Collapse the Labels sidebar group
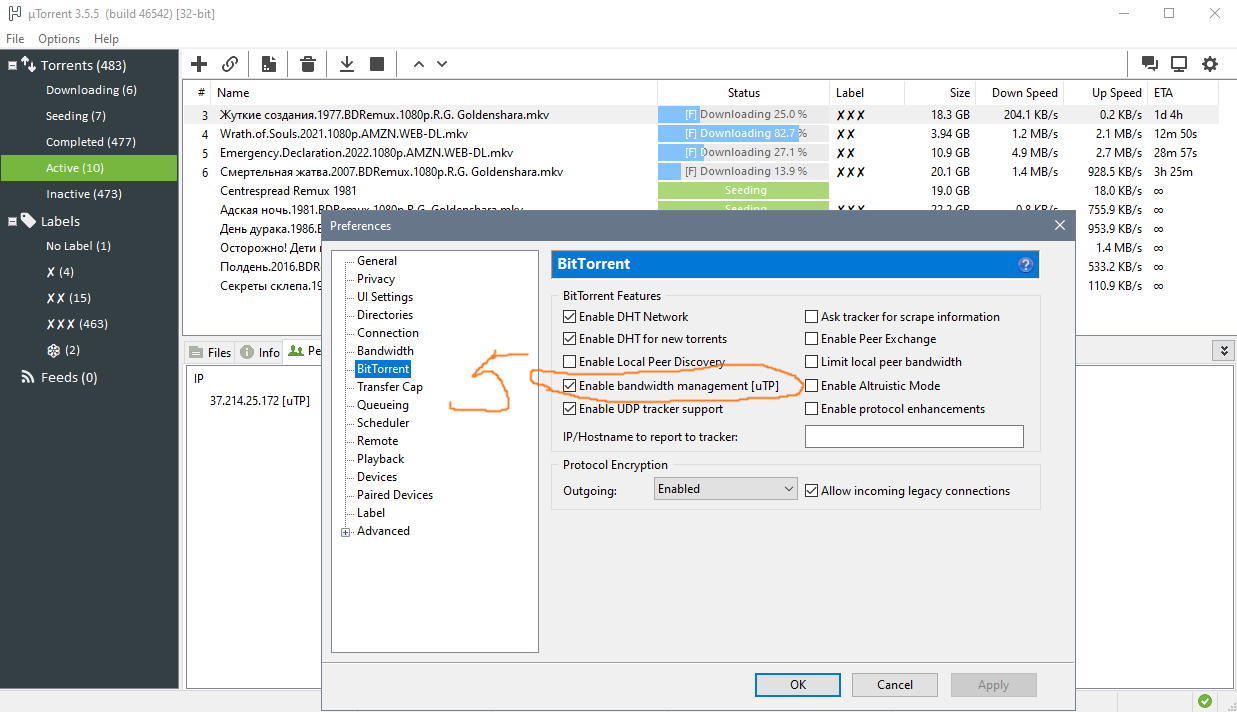This screenshot has height=712, width=1237. (x=13, y=221)
